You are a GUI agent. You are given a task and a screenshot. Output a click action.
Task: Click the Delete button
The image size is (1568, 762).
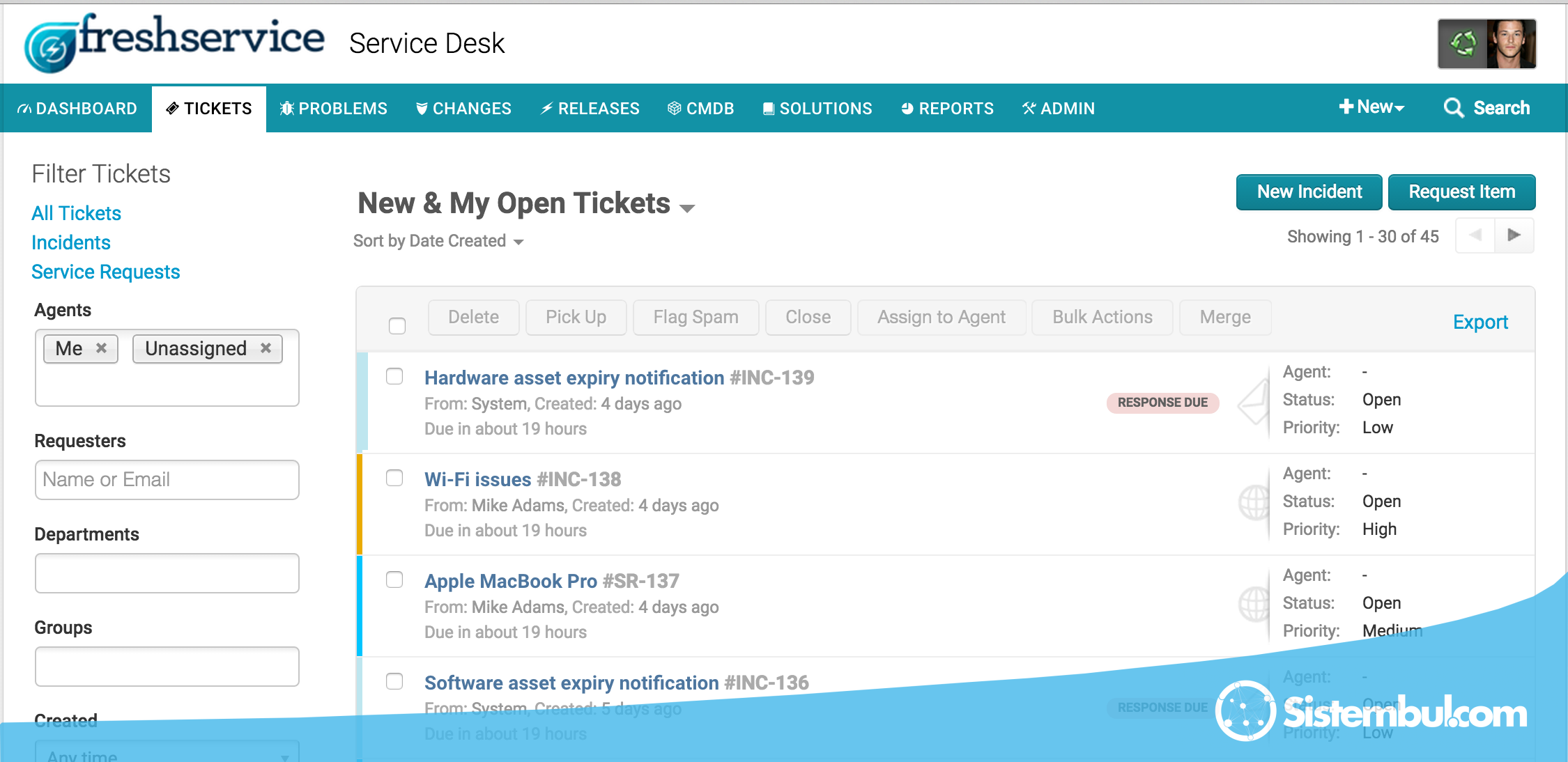click(473, 317)
